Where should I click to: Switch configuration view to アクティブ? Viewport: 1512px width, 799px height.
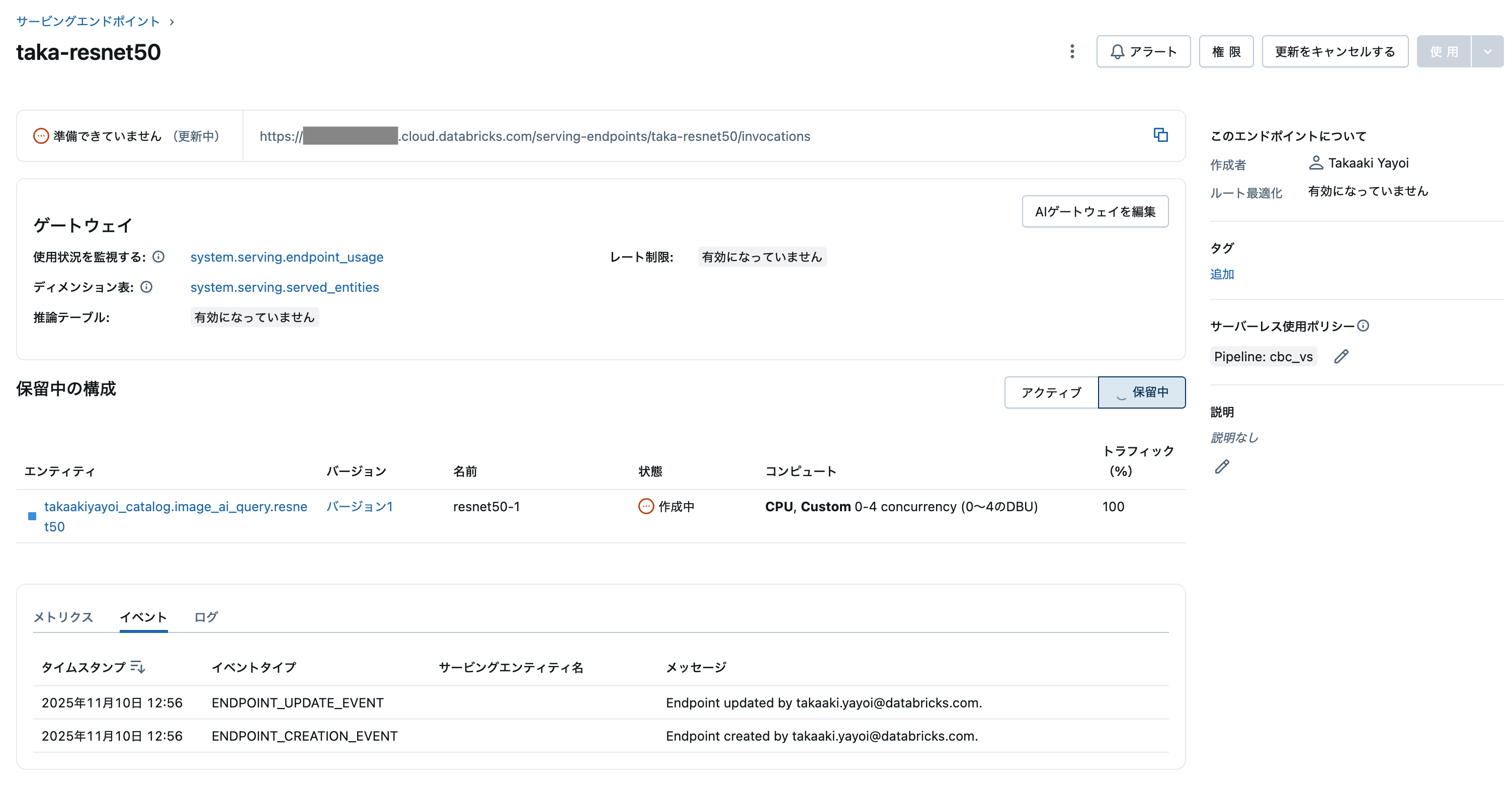(x=1051, y=392)
